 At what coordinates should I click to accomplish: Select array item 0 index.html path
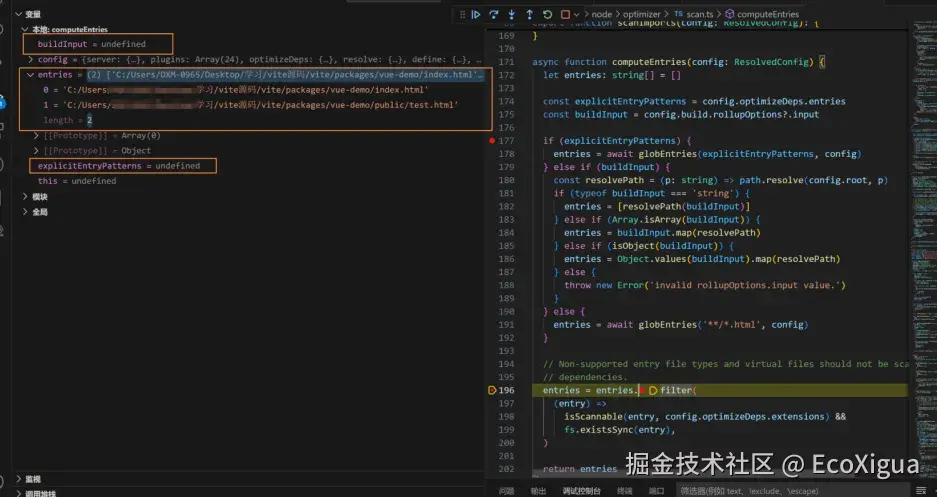click(x=235, y=90)
